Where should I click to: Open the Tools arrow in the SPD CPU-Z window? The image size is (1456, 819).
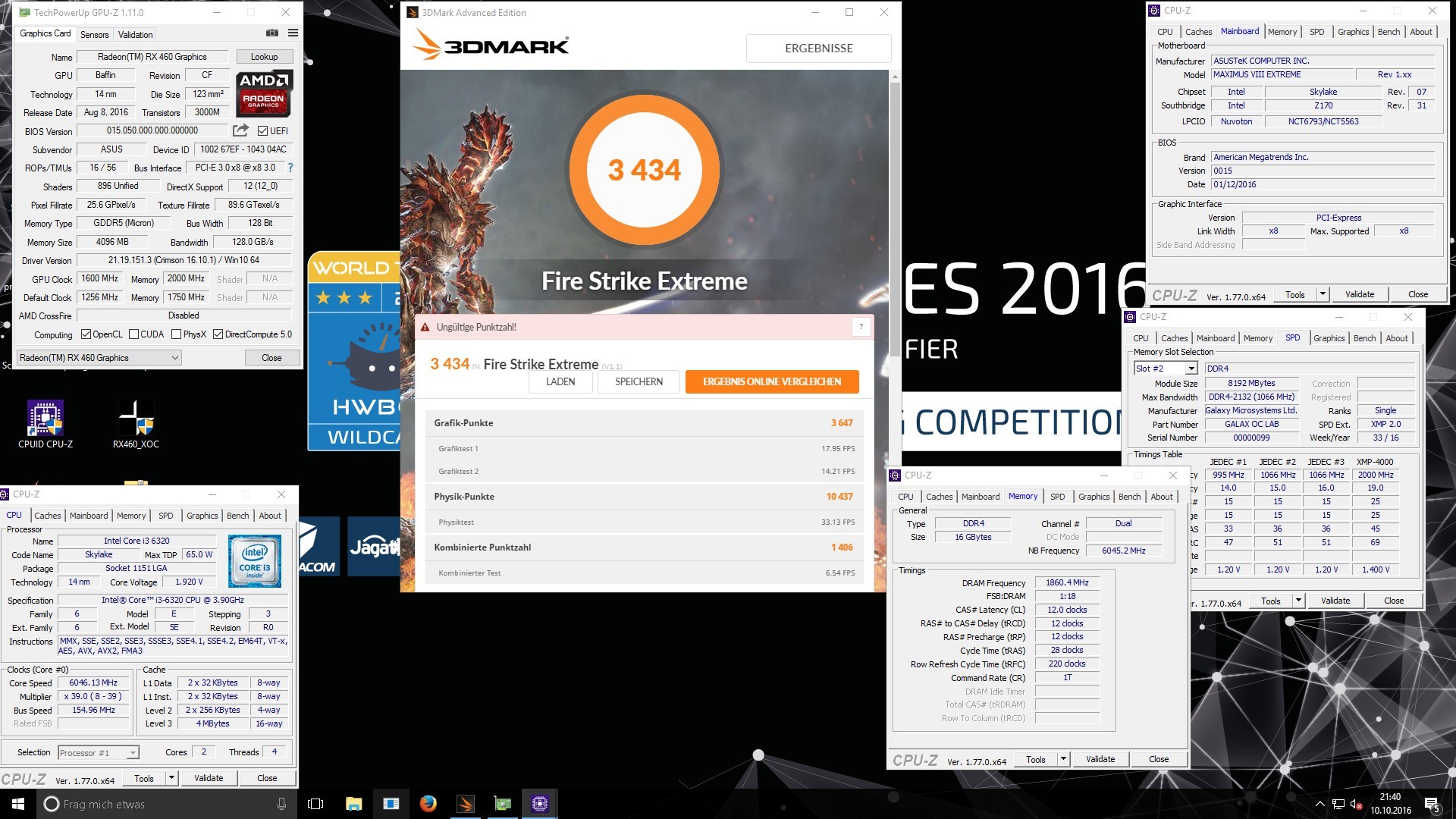point(1299,601)
